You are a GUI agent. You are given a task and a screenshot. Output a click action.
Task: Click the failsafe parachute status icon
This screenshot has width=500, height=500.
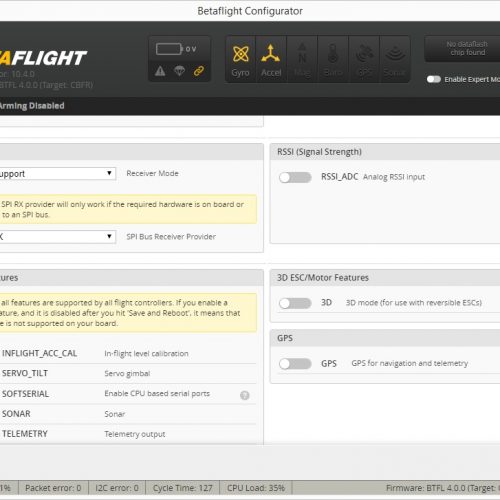pos(179,71)
